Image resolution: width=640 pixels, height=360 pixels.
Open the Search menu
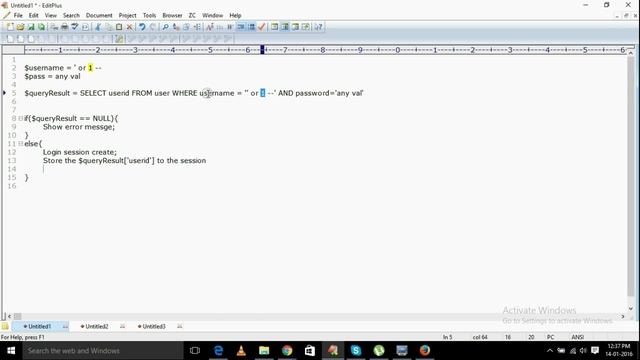(x=71, y=15)
